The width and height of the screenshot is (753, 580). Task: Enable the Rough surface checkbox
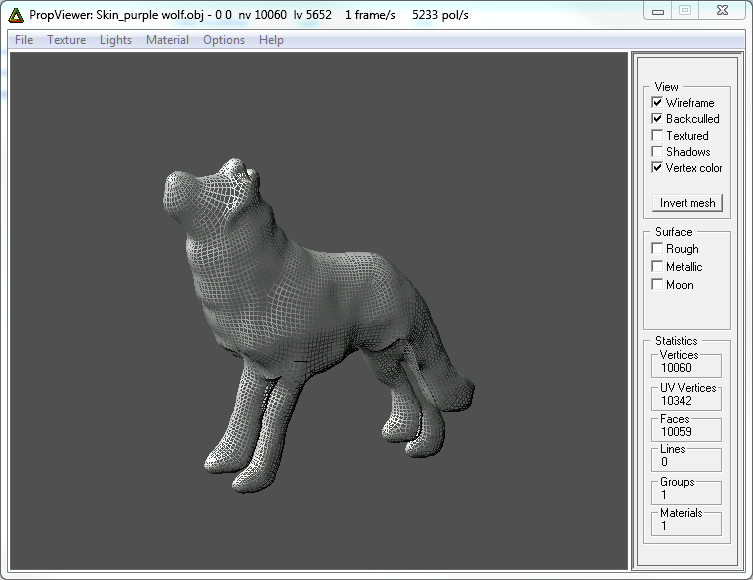click(x=657, y=249)
